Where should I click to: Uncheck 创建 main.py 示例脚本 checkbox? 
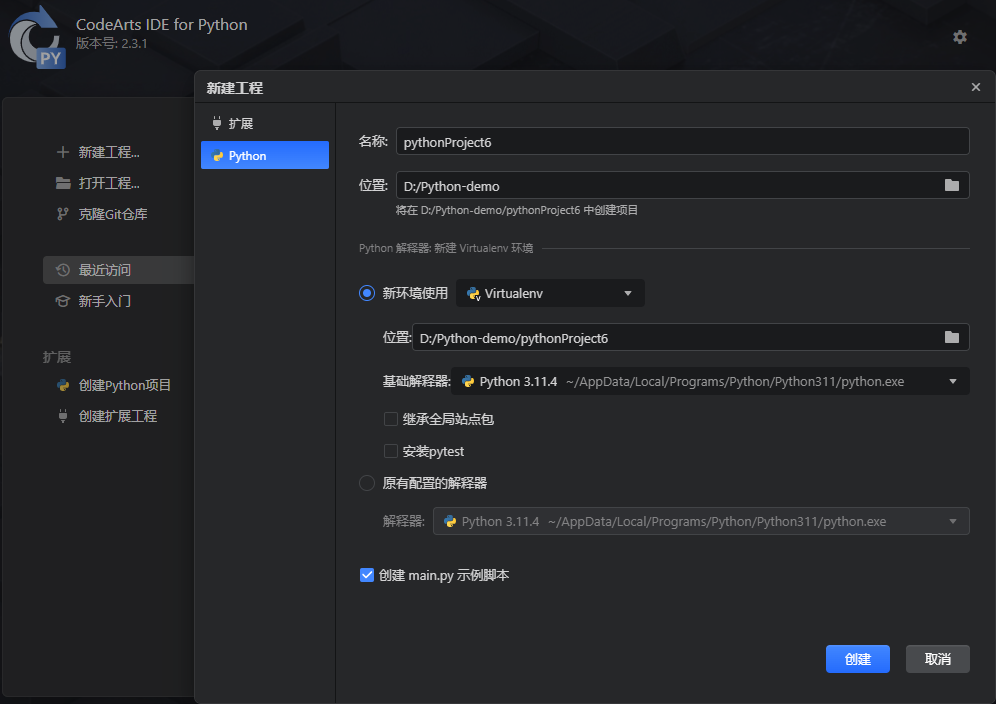pyautogui.click(x=367, y=575)
